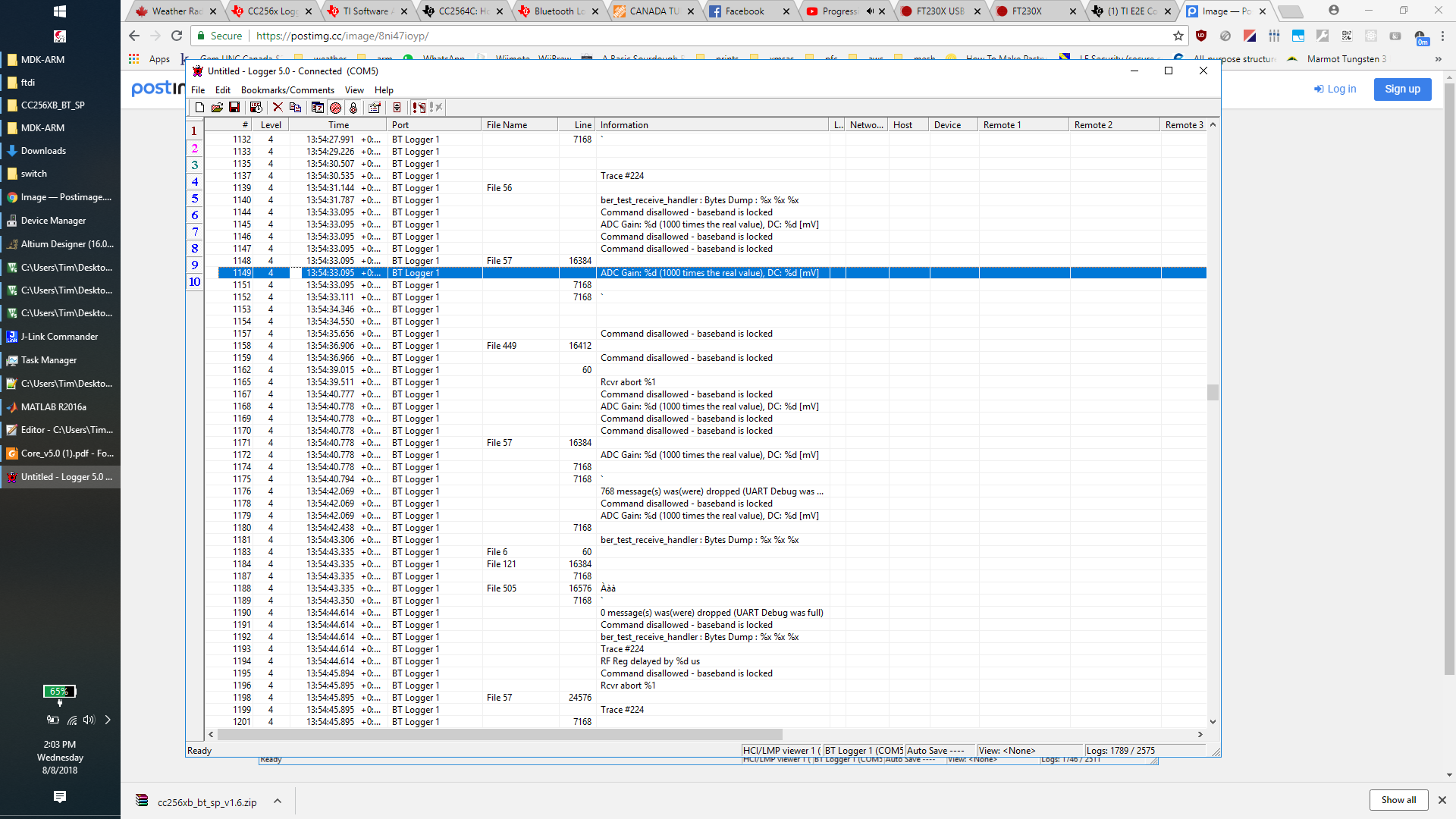Toggle the padlock scroll-lock toolbar button

353,108
